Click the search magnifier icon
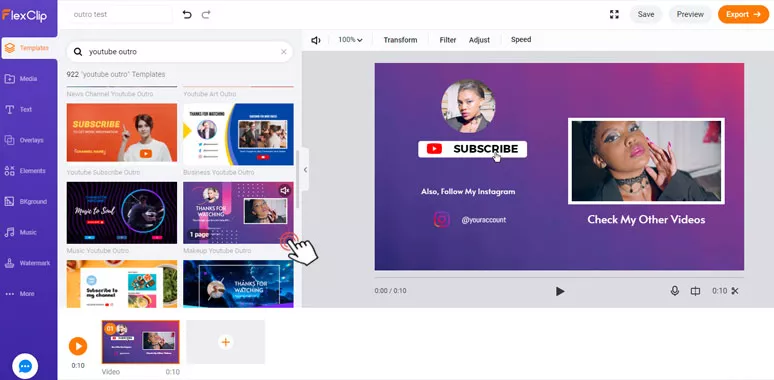774x380 pixels. click(x=78, y=52)
